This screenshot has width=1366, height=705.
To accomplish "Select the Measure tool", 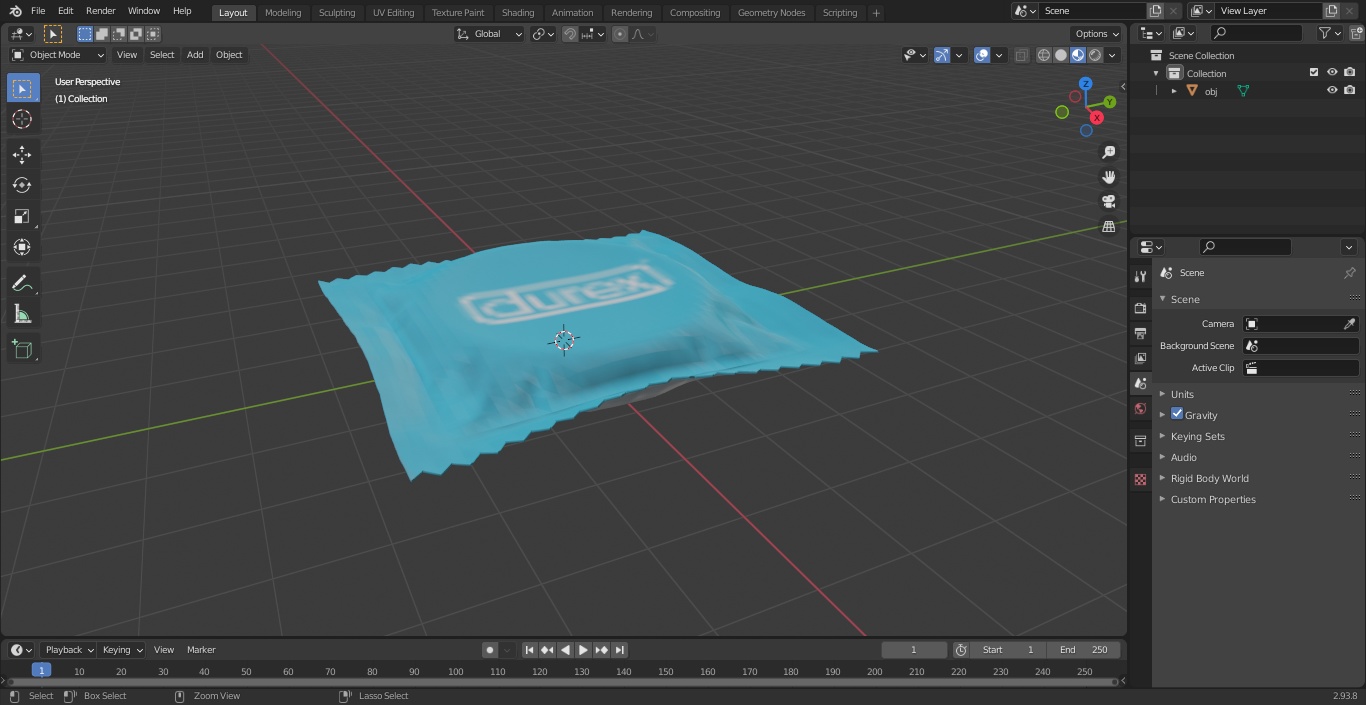I will coord(22,315).
